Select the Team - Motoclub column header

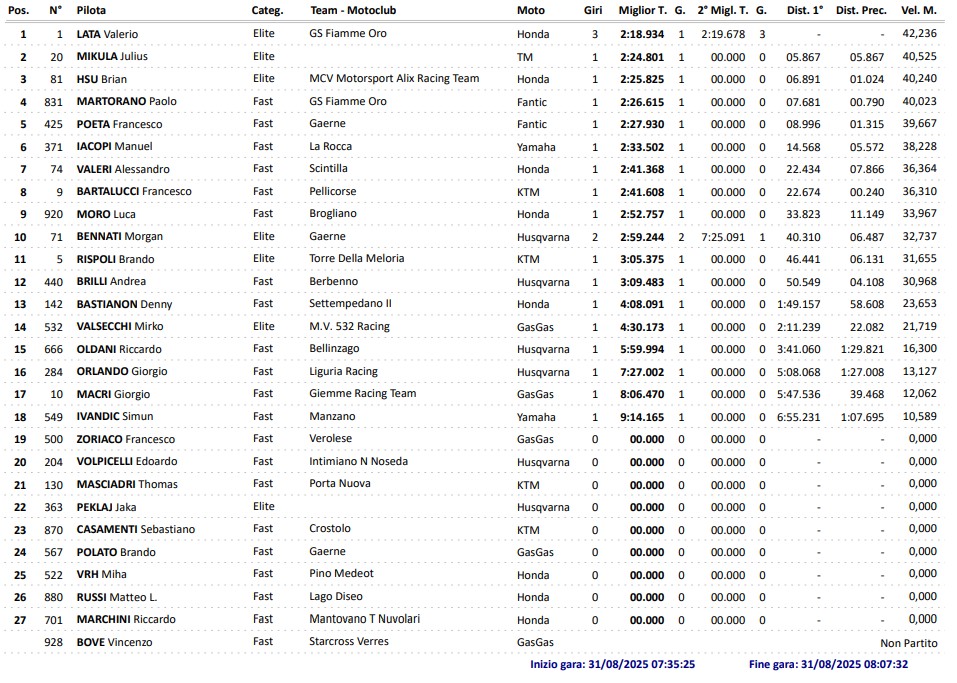(x=353, y=10)
